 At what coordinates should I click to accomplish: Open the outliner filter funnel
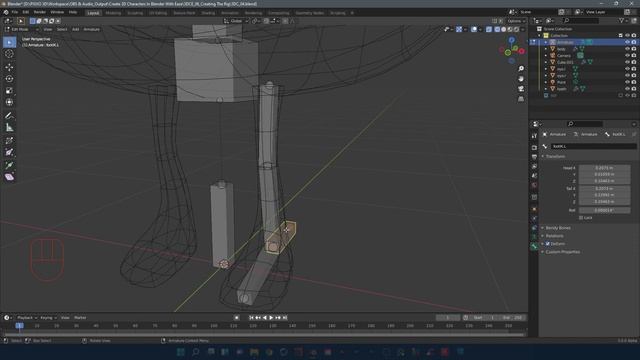(621, 20)
